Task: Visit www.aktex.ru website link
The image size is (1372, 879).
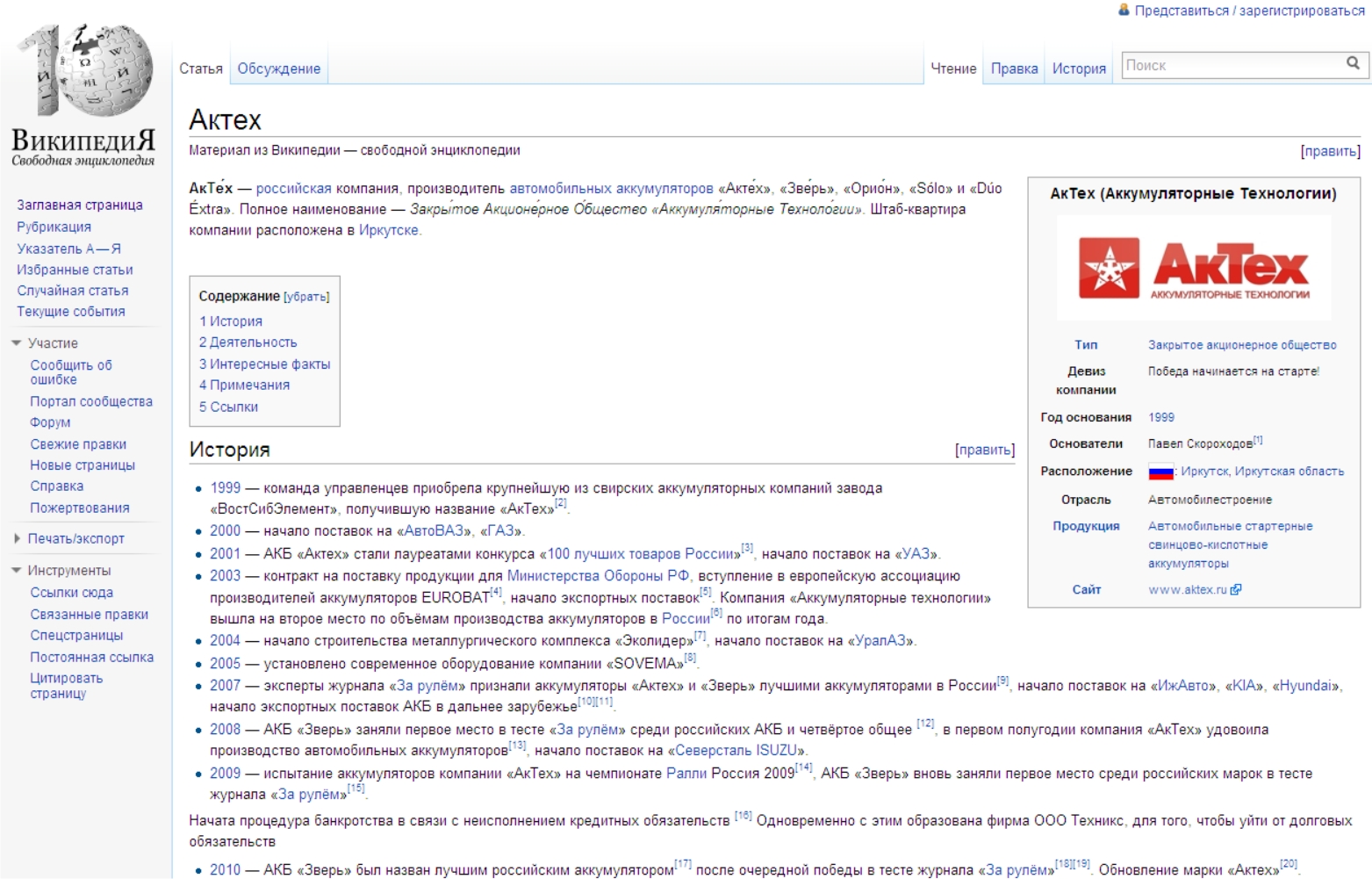Action: coord(1188,590)
